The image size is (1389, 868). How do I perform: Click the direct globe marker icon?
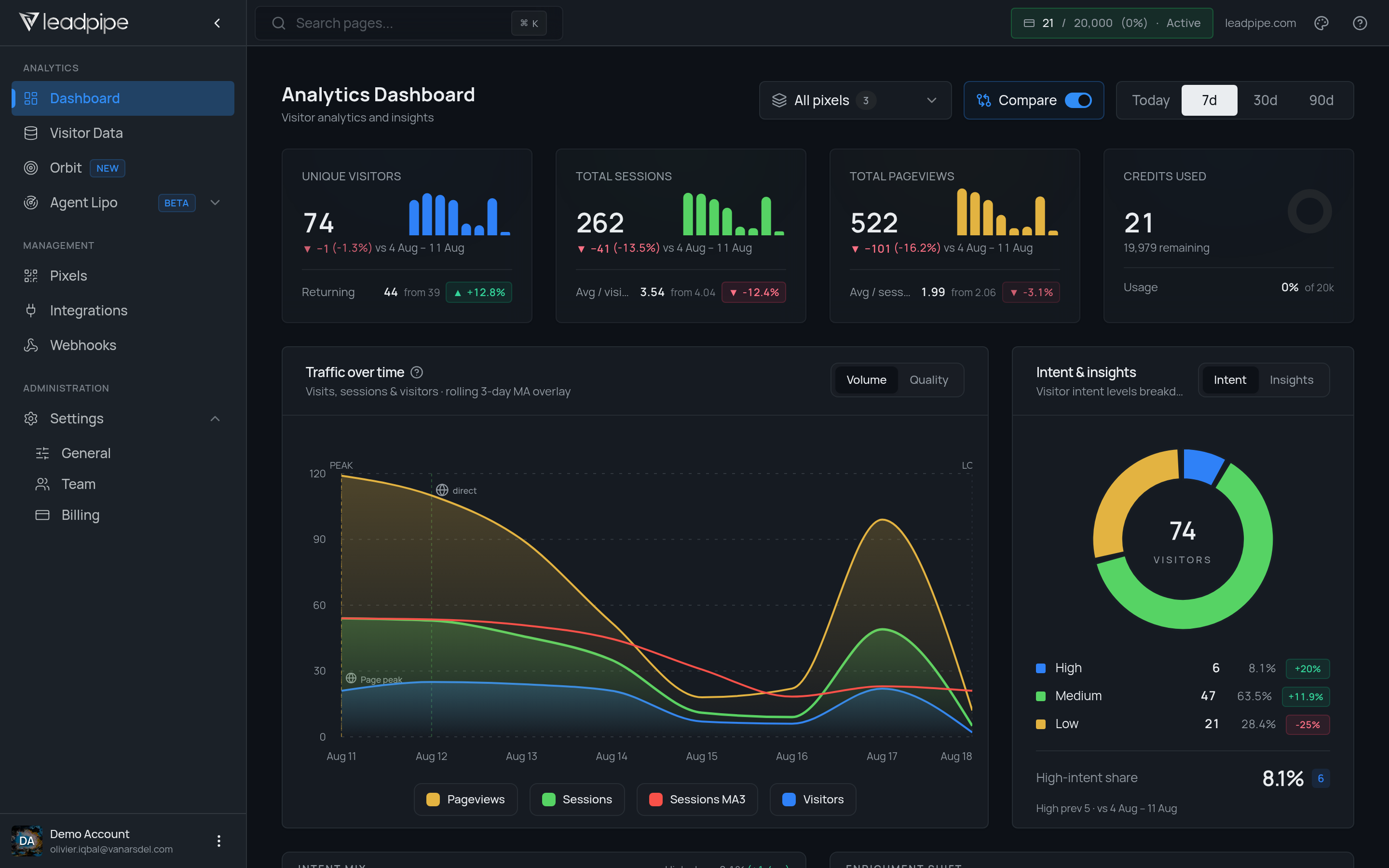pyautogui.click(x=442, y=490)
